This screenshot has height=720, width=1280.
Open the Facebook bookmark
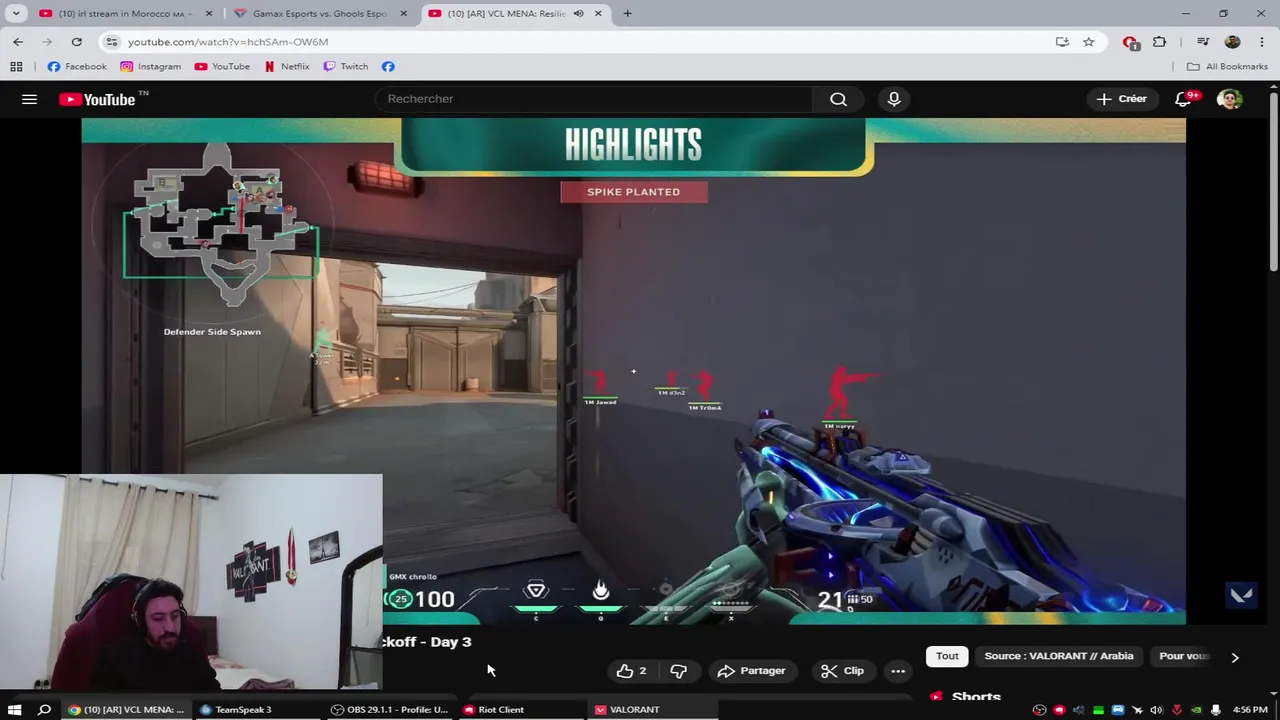click(77, 66)
